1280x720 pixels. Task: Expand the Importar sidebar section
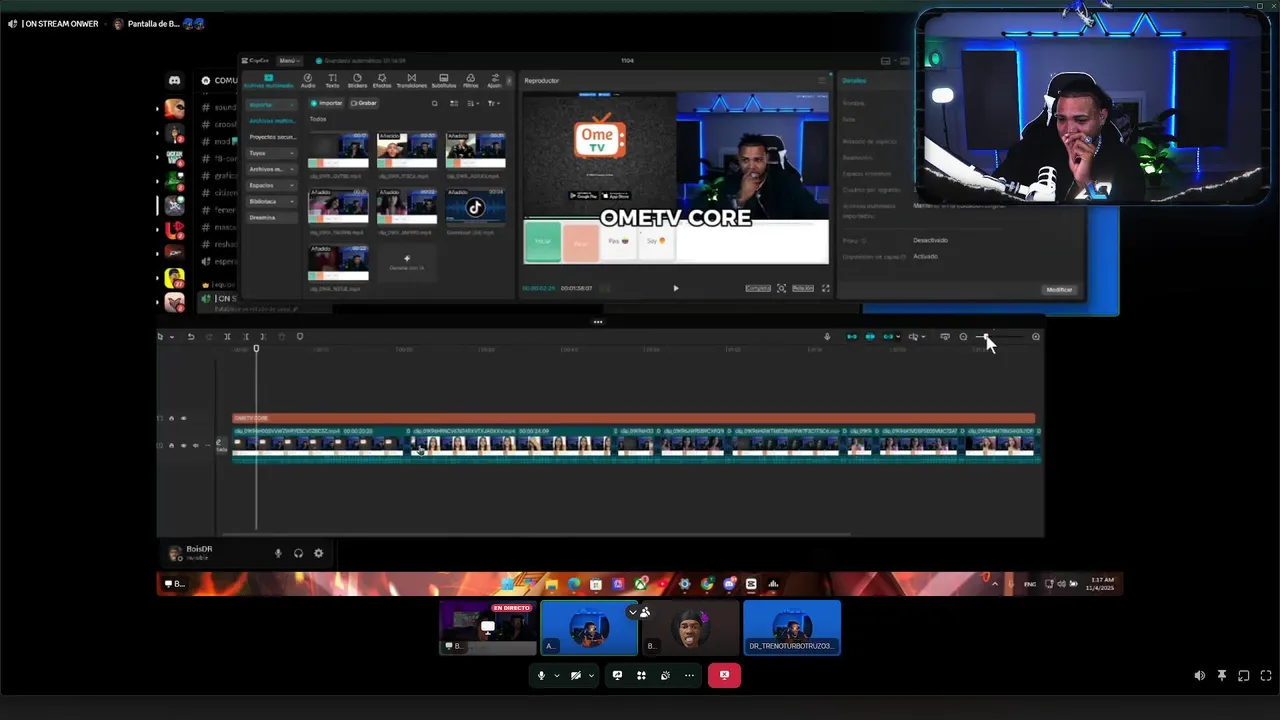pos(272,104)
